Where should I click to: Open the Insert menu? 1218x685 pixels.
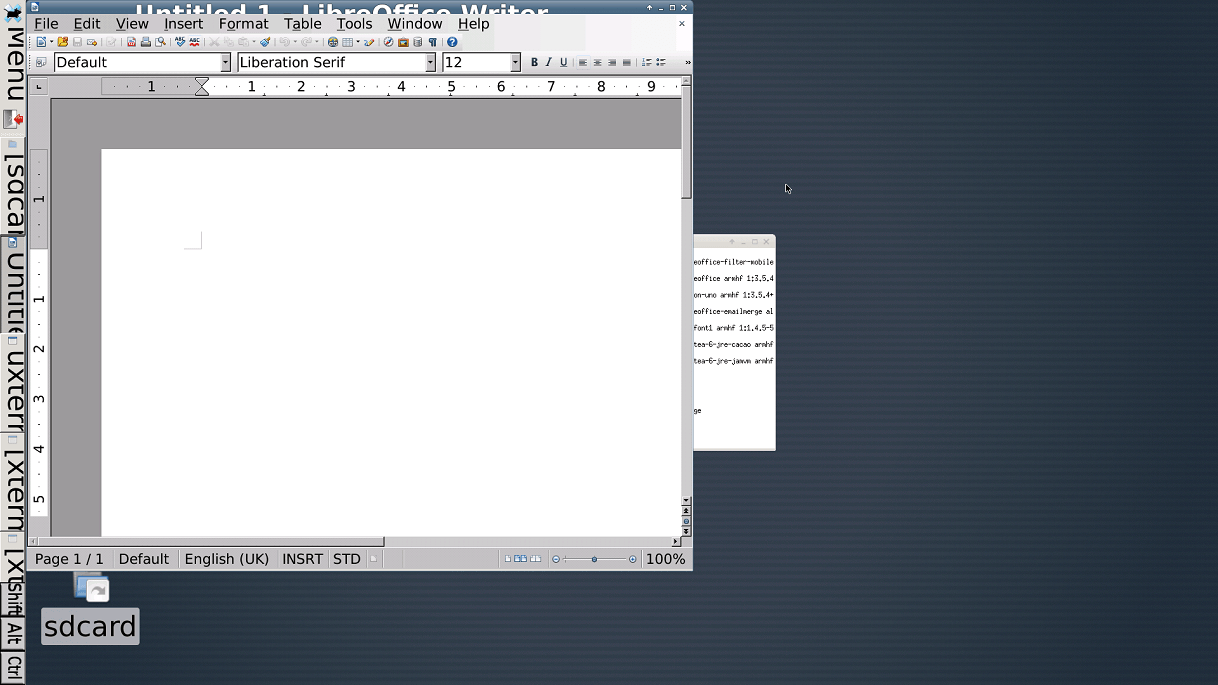tap(183, 23)
